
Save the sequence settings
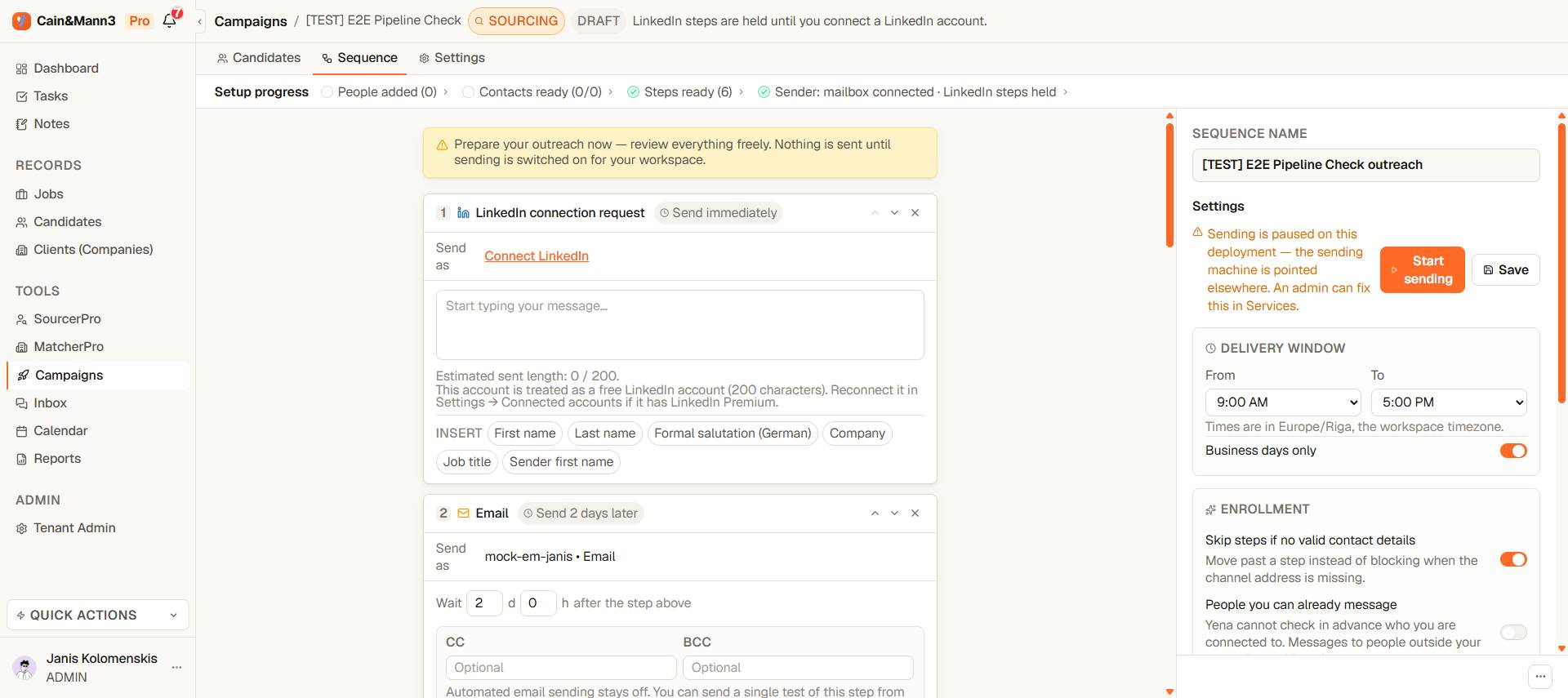pyautogui.click(x=1506, y=270)
